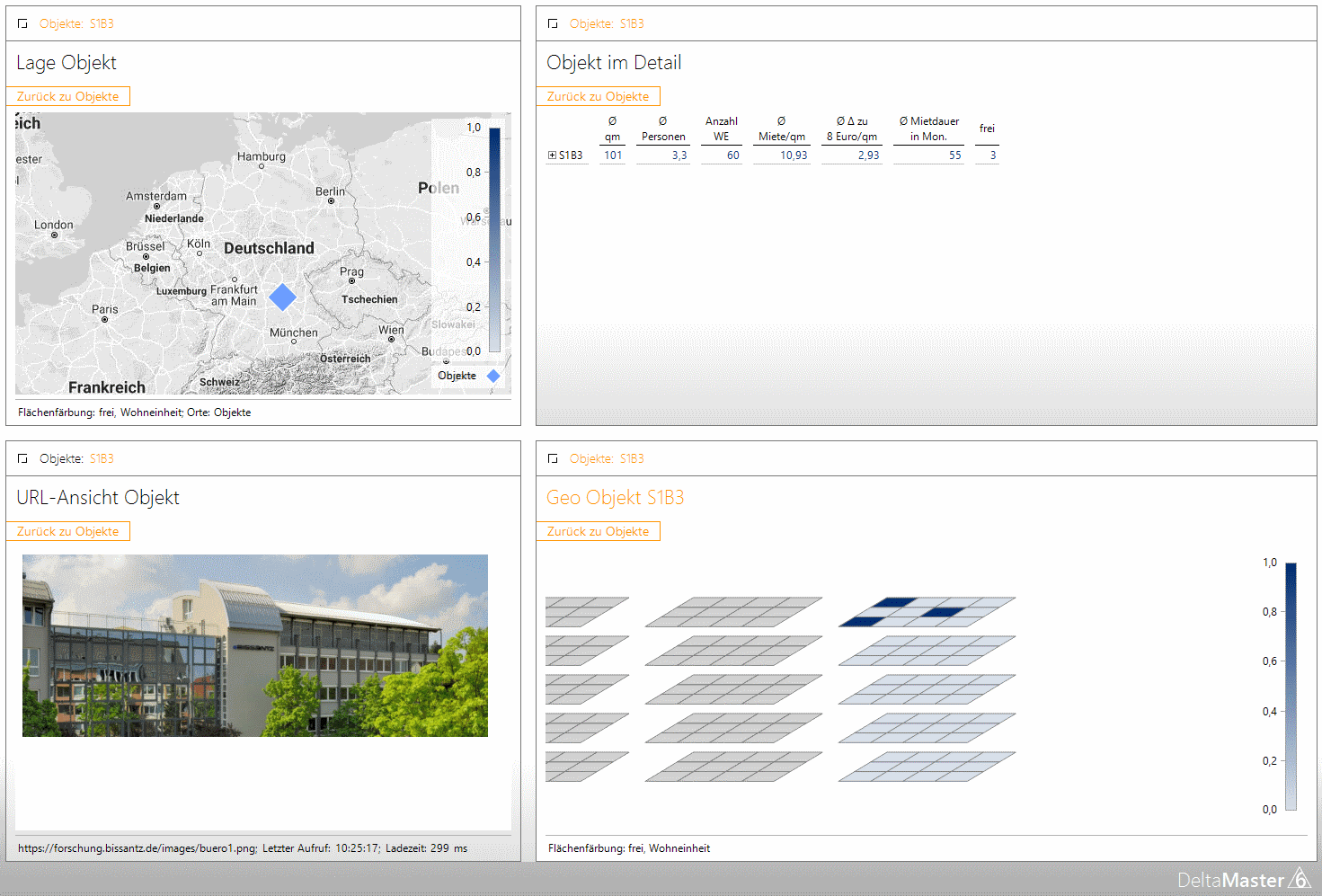Click S1B3 filter value in Geo Objekt header
1322x896 pixels.
point(632,458)
